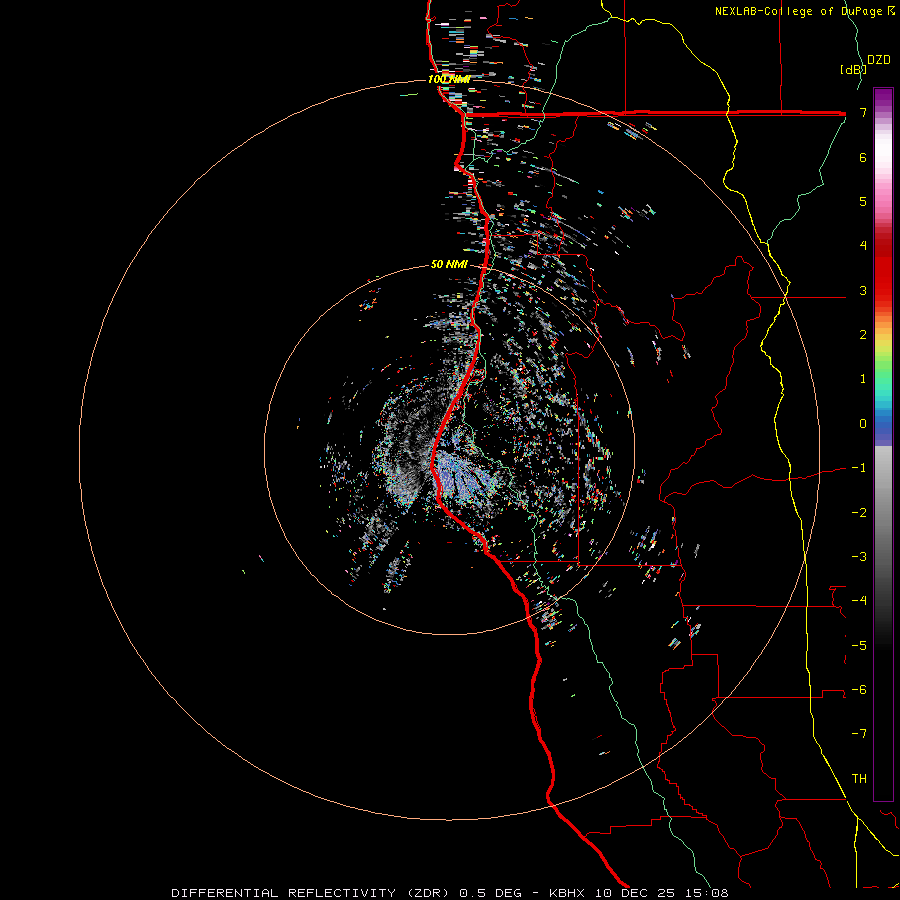
Task: Click the "[dB]" units label
Action: coord(853,69)
